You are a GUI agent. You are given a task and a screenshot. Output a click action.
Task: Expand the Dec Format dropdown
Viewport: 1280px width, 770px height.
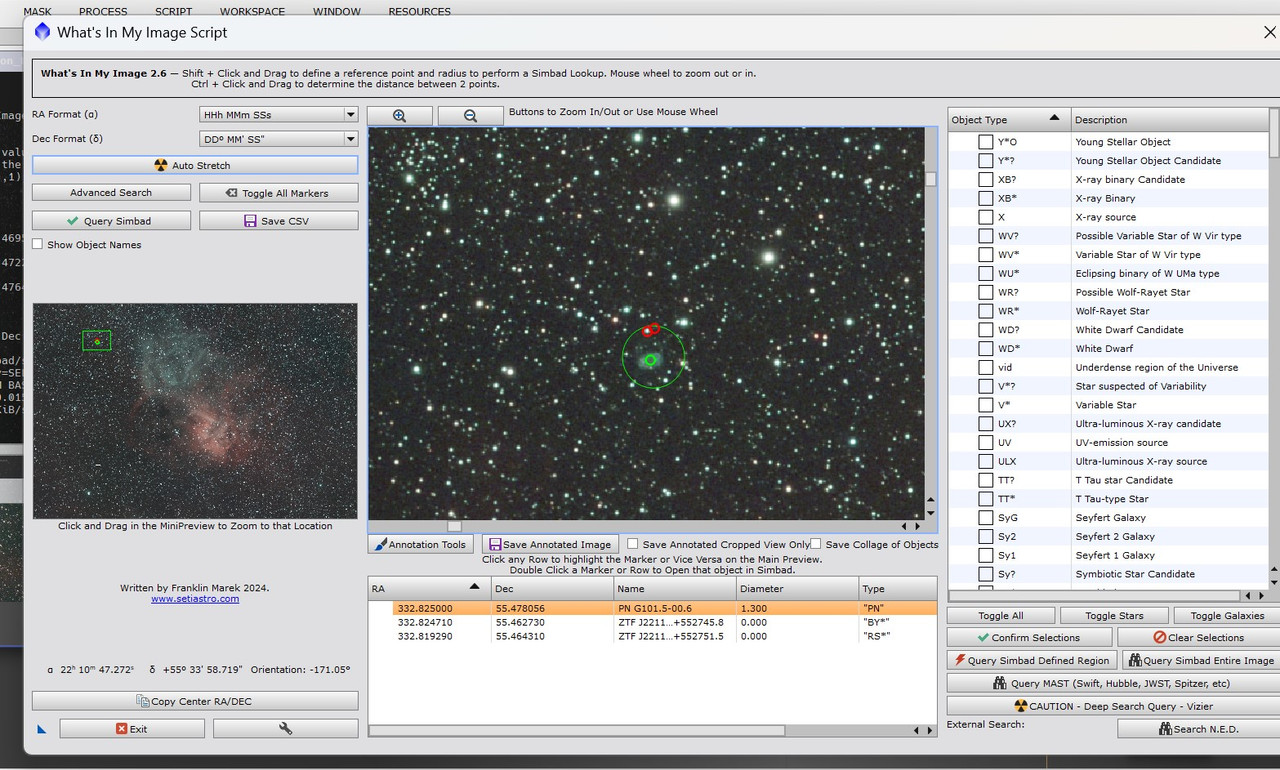point(279,139)
